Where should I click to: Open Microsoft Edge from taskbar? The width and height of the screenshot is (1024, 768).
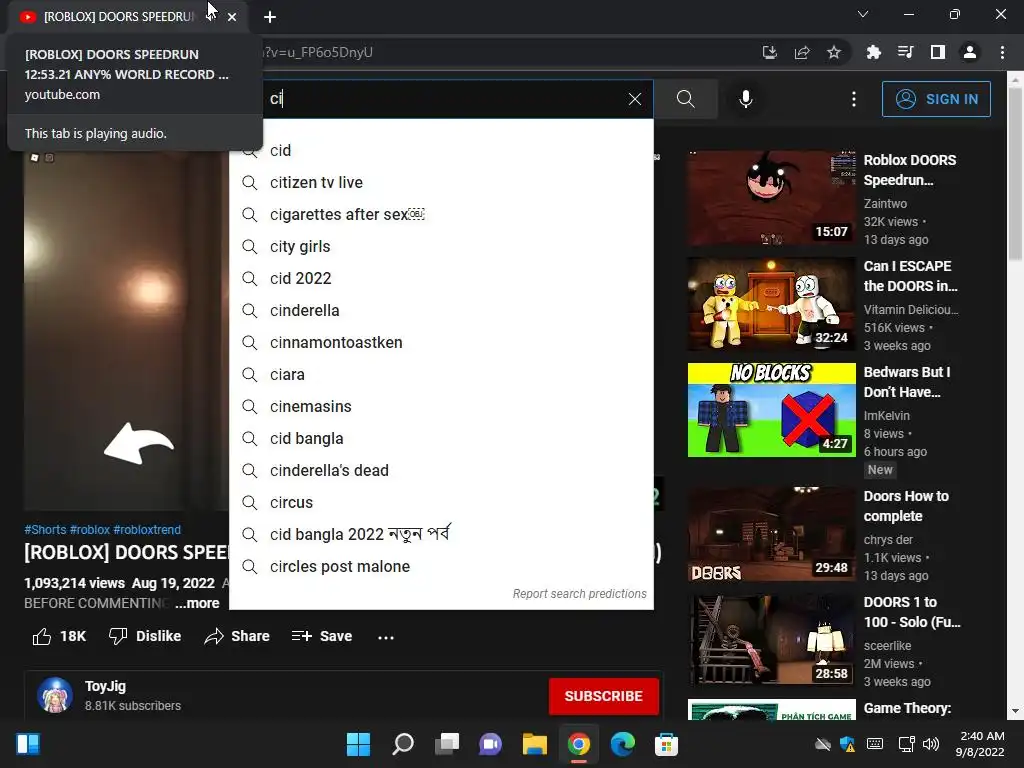pos(622,744)
